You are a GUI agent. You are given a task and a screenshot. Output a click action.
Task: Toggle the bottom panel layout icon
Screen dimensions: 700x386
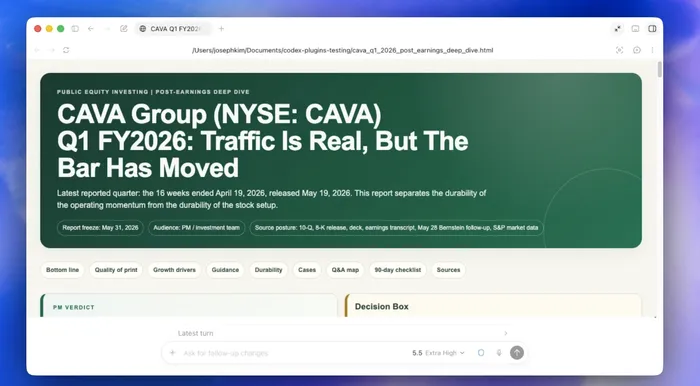[x=635, y=29]
